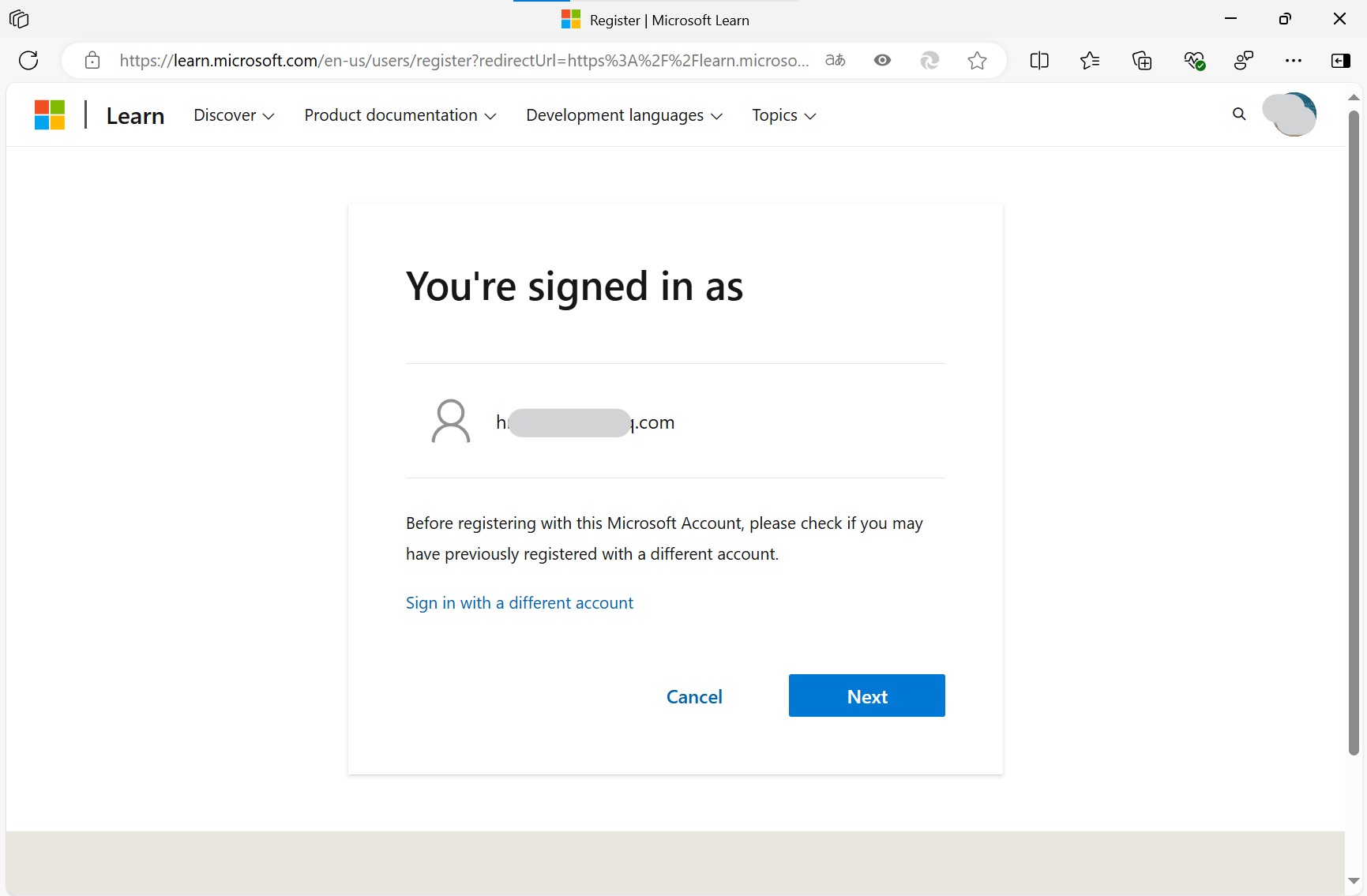Open browser essentials heart icon
The image size is (1367, 896).
(x=1194, y=60)
